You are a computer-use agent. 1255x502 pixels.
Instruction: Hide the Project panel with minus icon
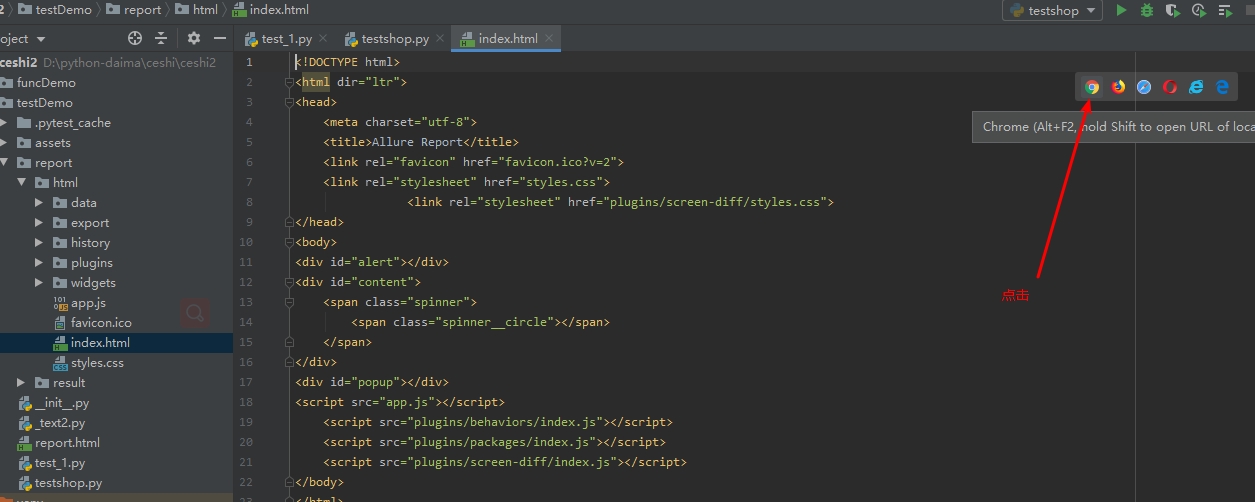tap(220, 38)
